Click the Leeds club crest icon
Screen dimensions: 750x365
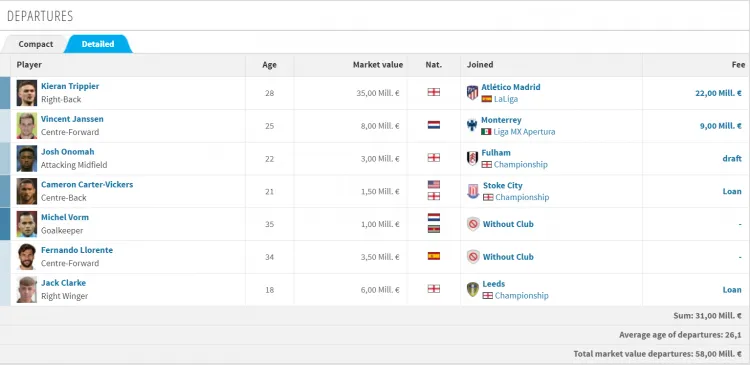pos(473,289)
